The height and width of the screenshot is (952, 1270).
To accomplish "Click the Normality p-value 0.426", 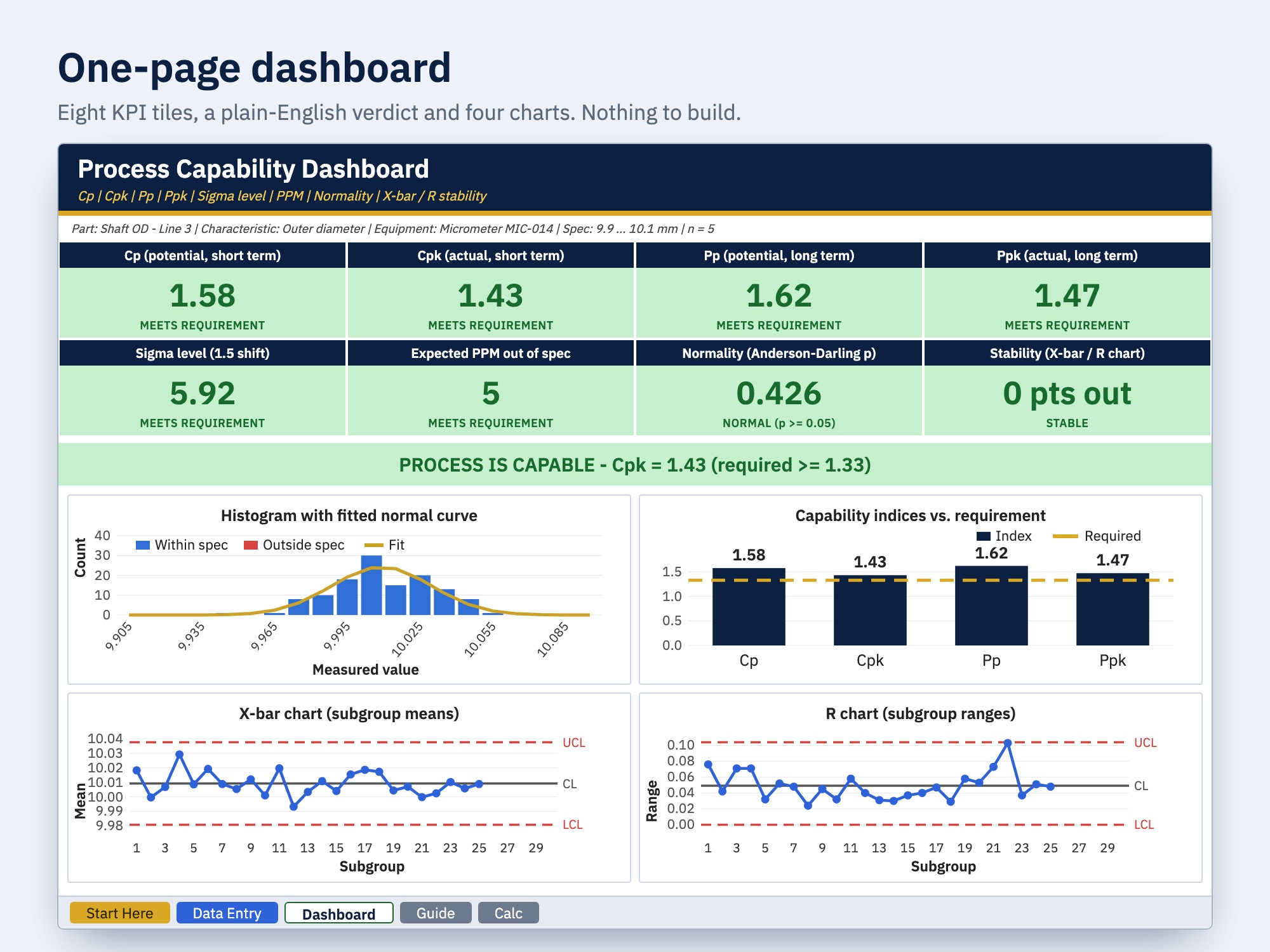I will tap(779, 393).
